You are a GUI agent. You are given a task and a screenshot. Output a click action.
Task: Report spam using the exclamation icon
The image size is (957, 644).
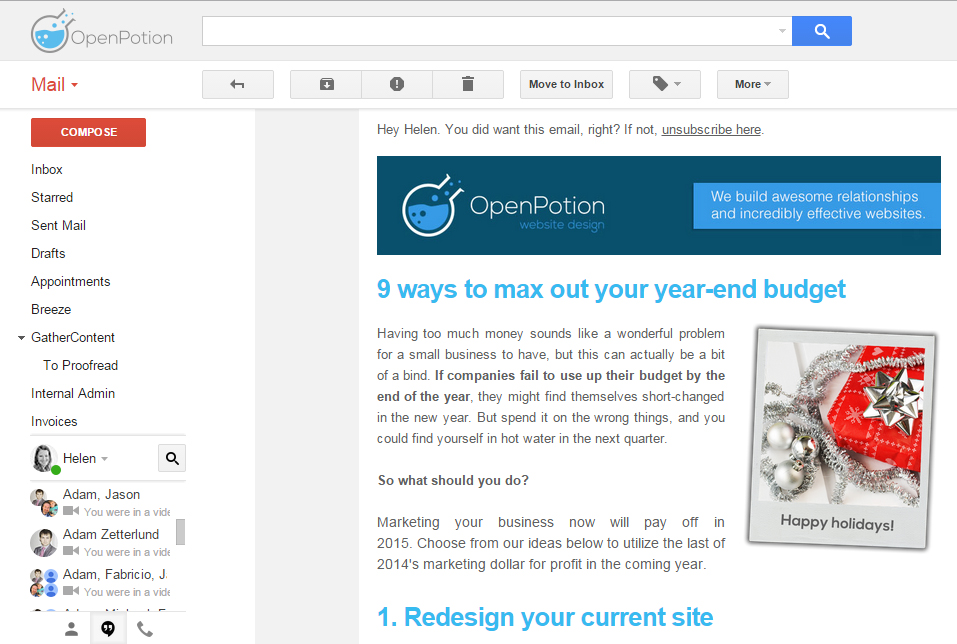coord(397,84)
